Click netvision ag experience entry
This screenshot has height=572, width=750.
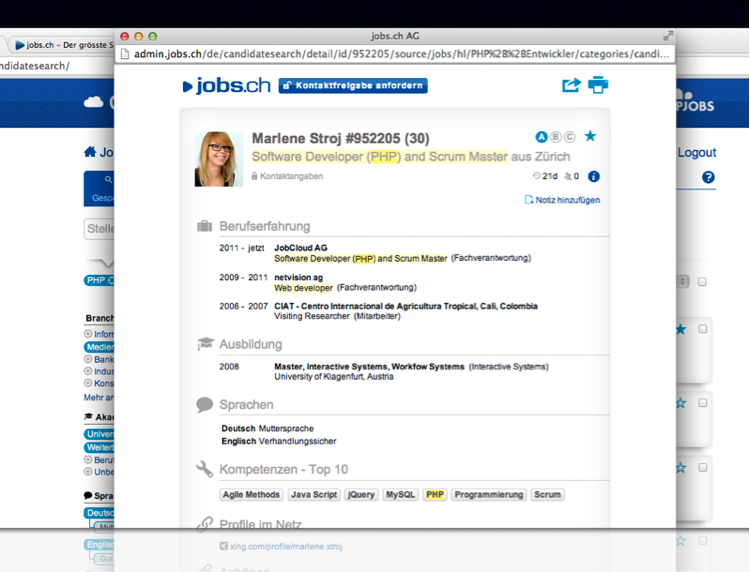click(x=298, y=277)
